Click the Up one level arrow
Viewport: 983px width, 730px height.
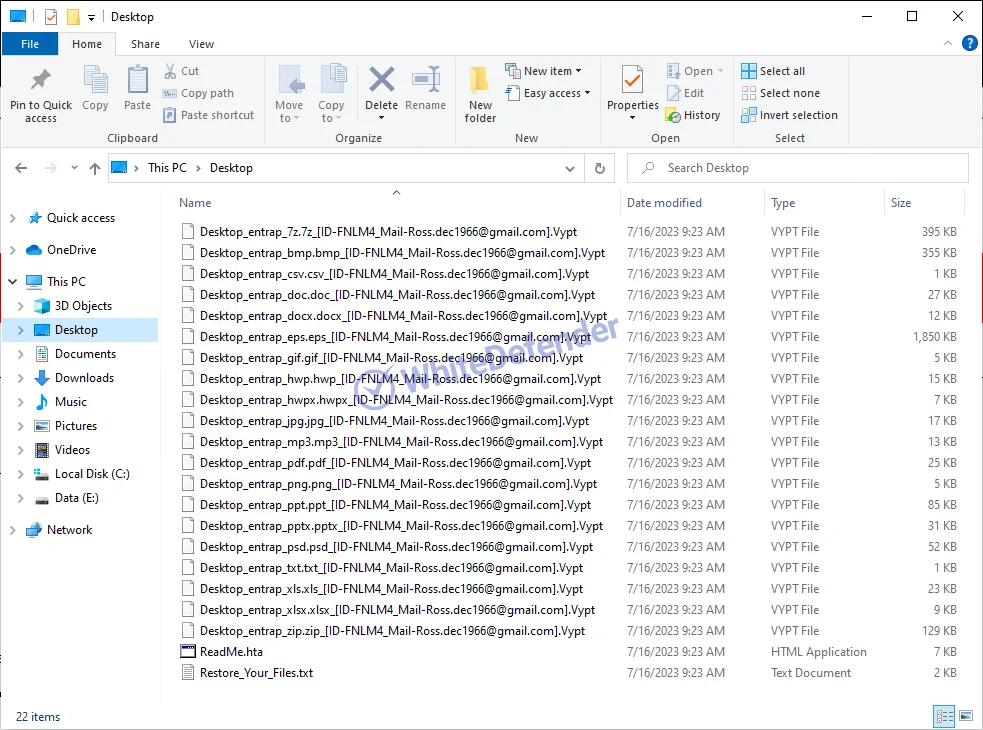click(x=95, y=168)
